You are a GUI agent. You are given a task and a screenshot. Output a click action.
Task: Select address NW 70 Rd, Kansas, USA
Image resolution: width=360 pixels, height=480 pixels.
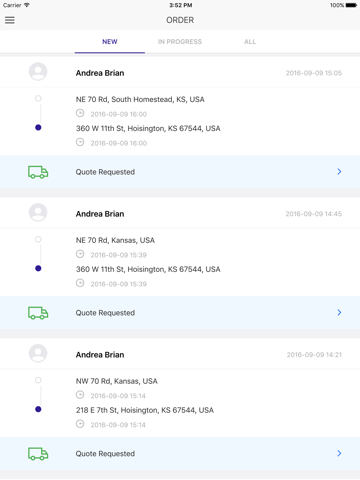pyautogui.click(x=116, y=381)
